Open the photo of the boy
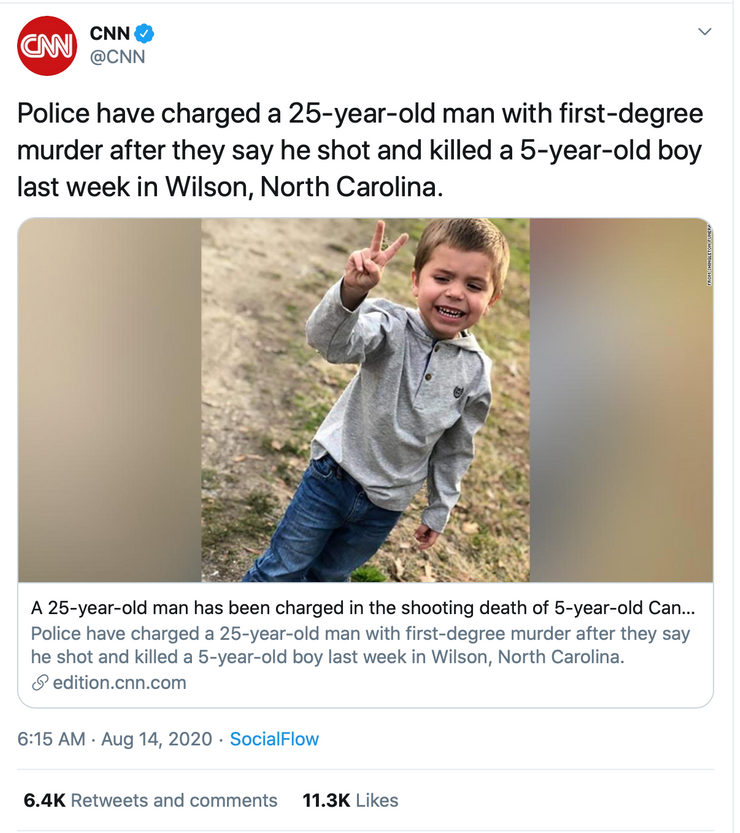This screenshot has height=833, width=740. pyautogui.click(x=366, y=400)
